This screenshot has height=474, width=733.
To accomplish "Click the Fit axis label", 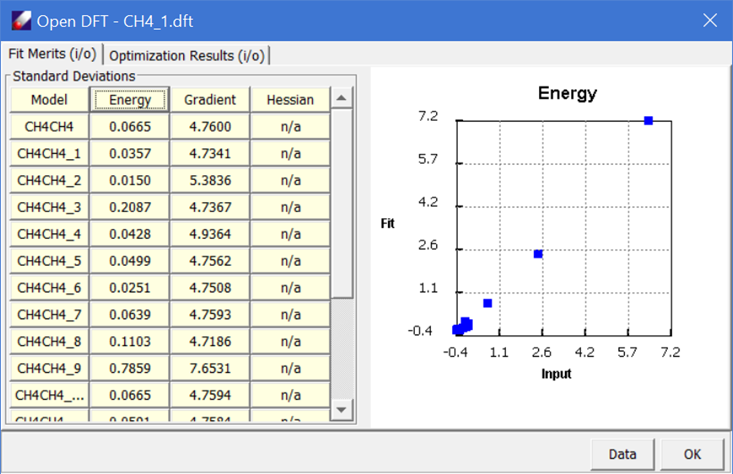I will [388, 223].
